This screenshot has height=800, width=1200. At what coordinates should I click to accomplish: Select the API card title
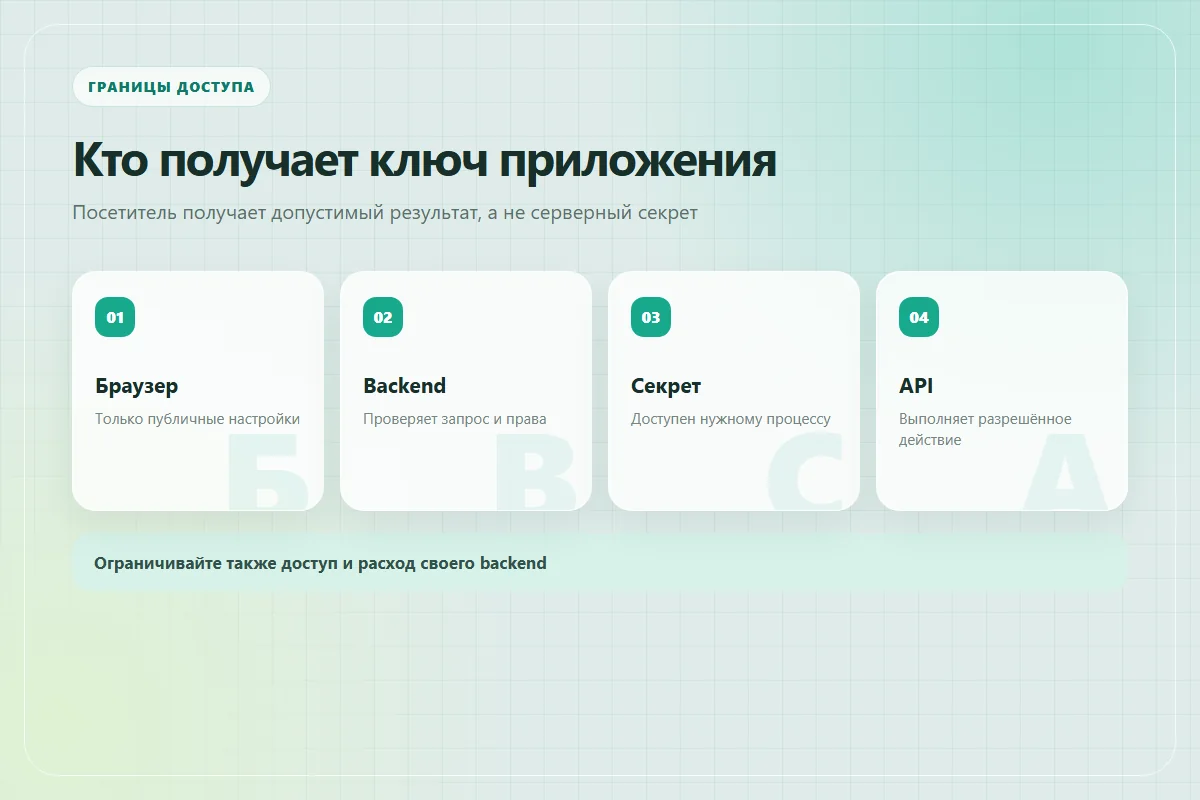point(916,386)
